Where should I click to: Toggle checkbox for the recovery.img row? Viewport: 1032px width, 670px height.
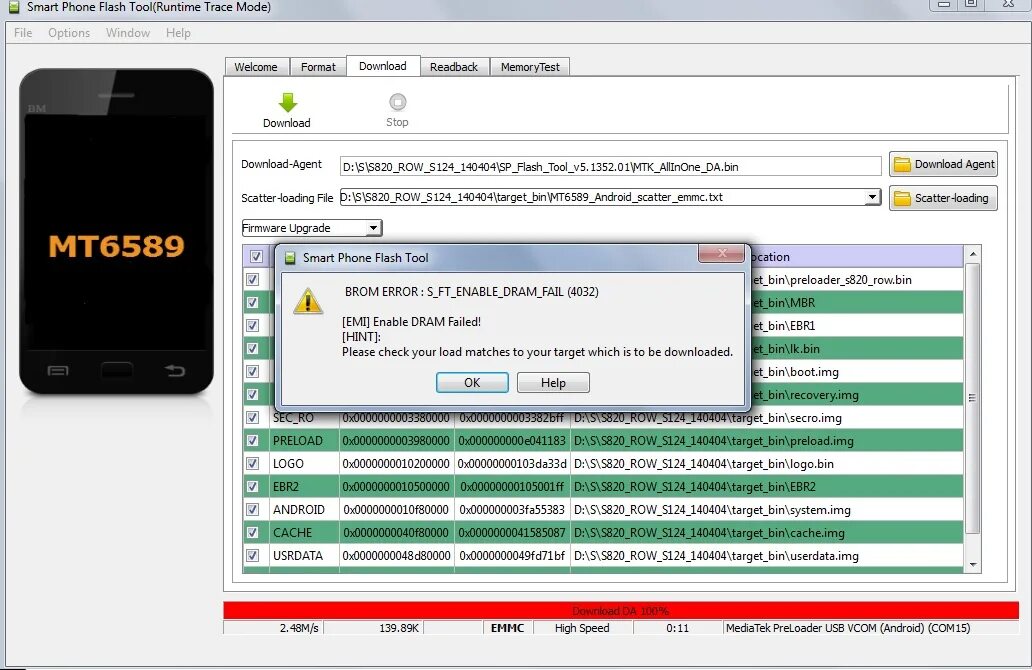[252, 395]
